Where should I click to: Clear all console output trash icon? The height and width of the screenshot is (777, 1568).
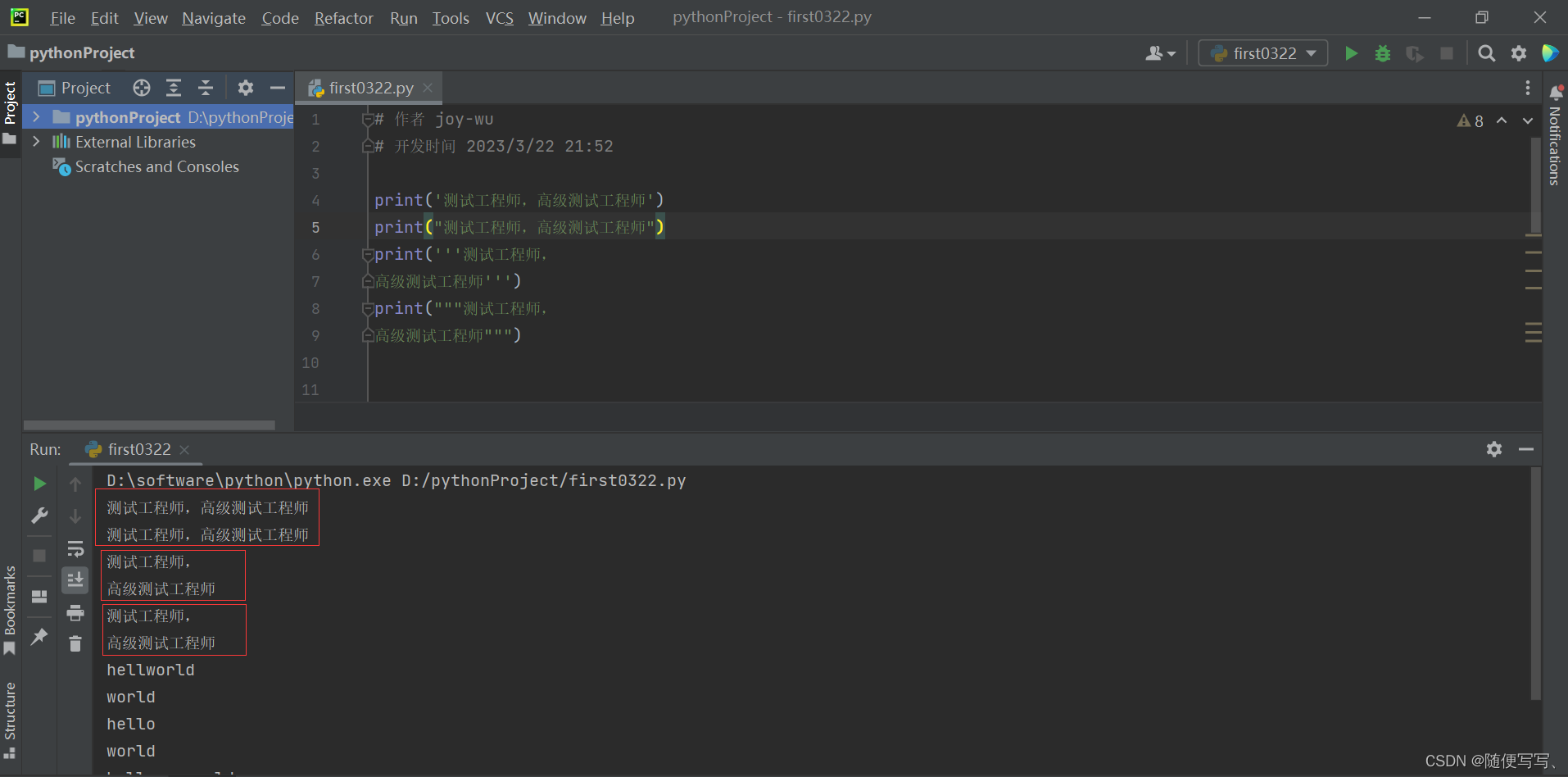pyautogui.click(x=75, y=644)
